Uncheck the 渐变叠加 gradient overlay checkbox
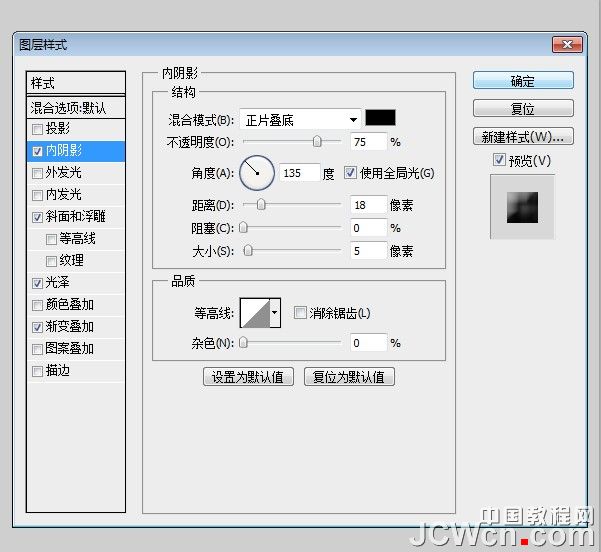The height and width of the screenshot is (552, 601). coord(37,327)
